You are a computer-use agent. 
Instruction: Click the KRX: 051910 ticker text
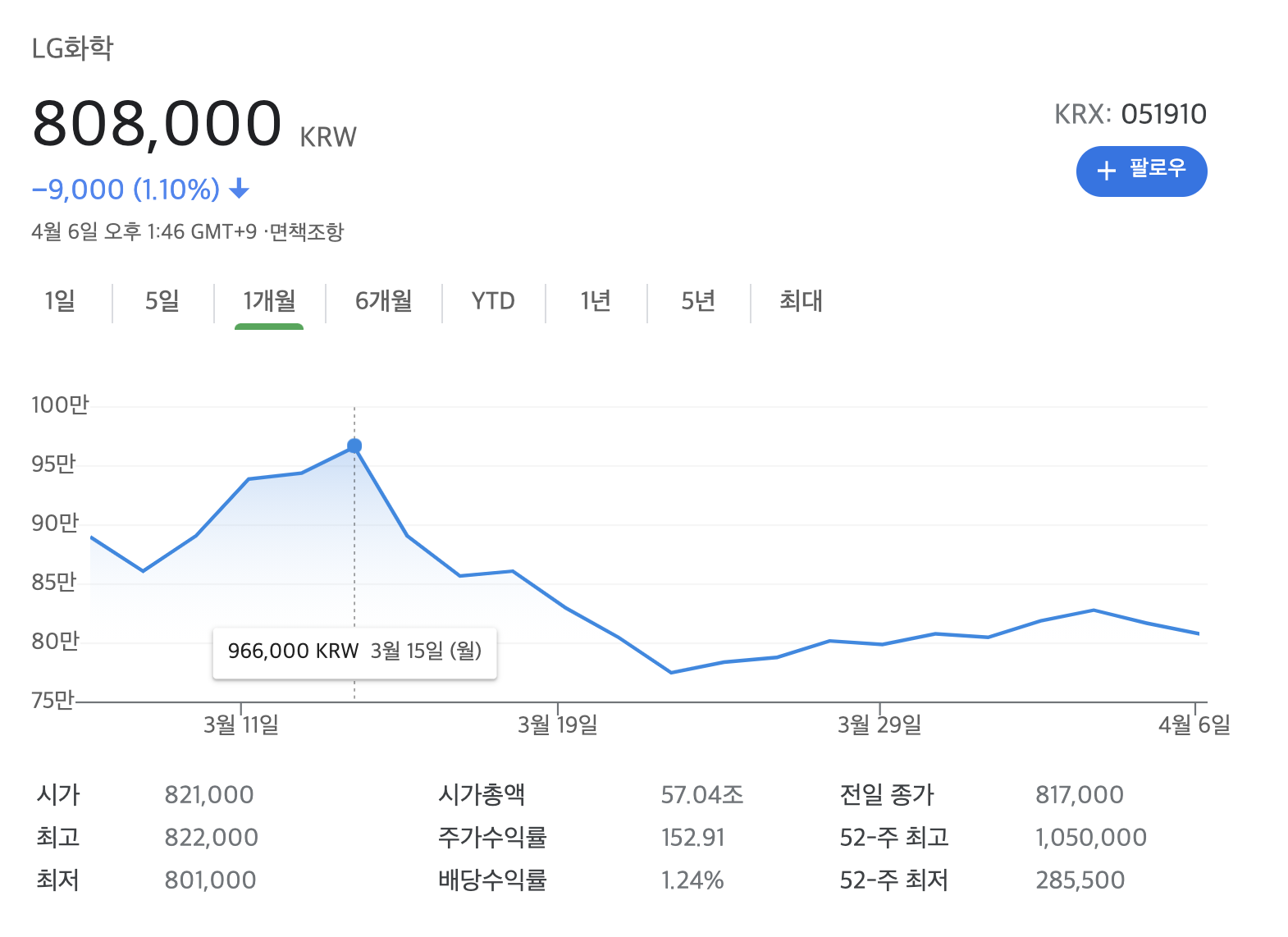point(1130,114)
